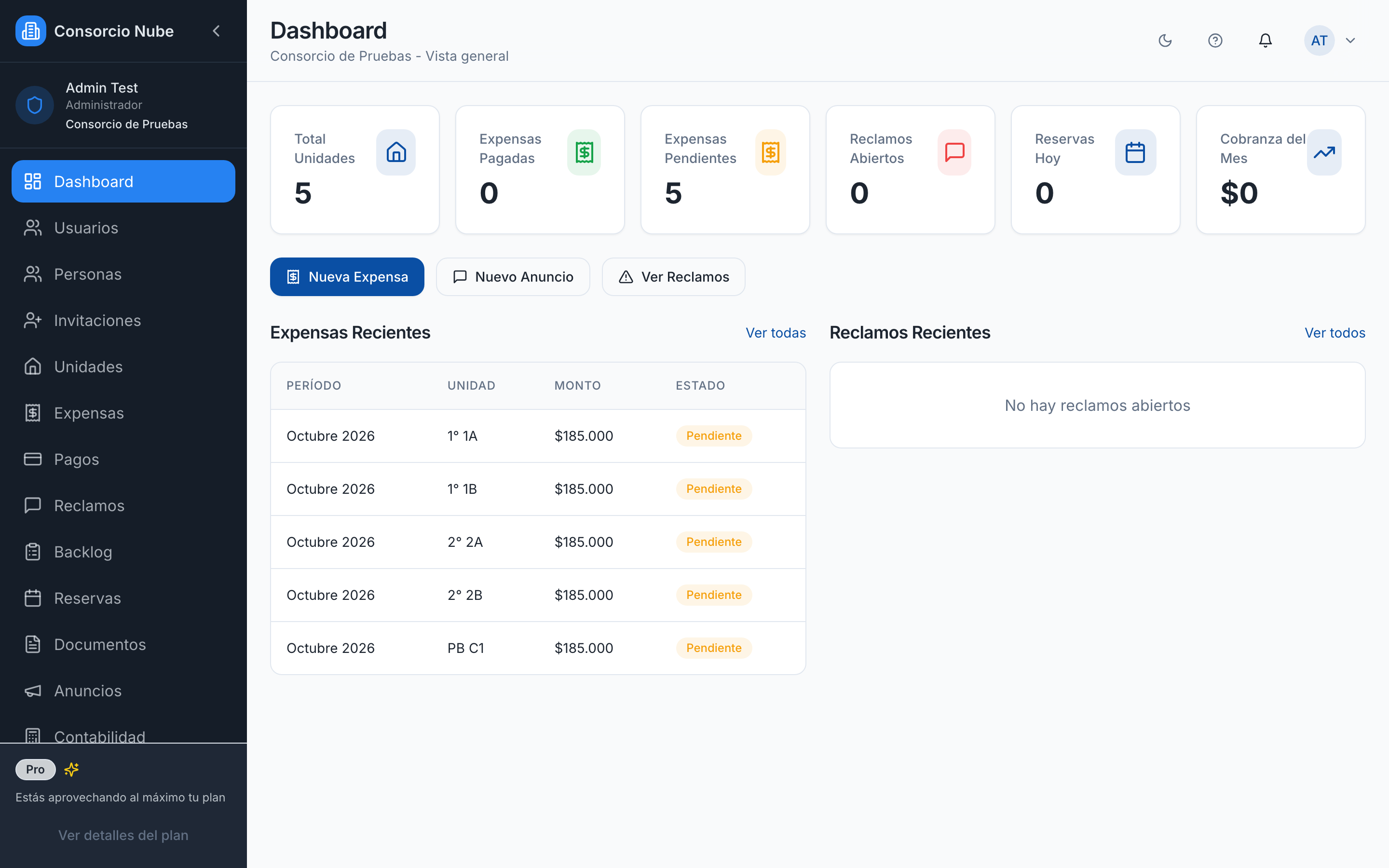
Task: Open Backlog section in sidebar
Action: [x=123, y=552]
